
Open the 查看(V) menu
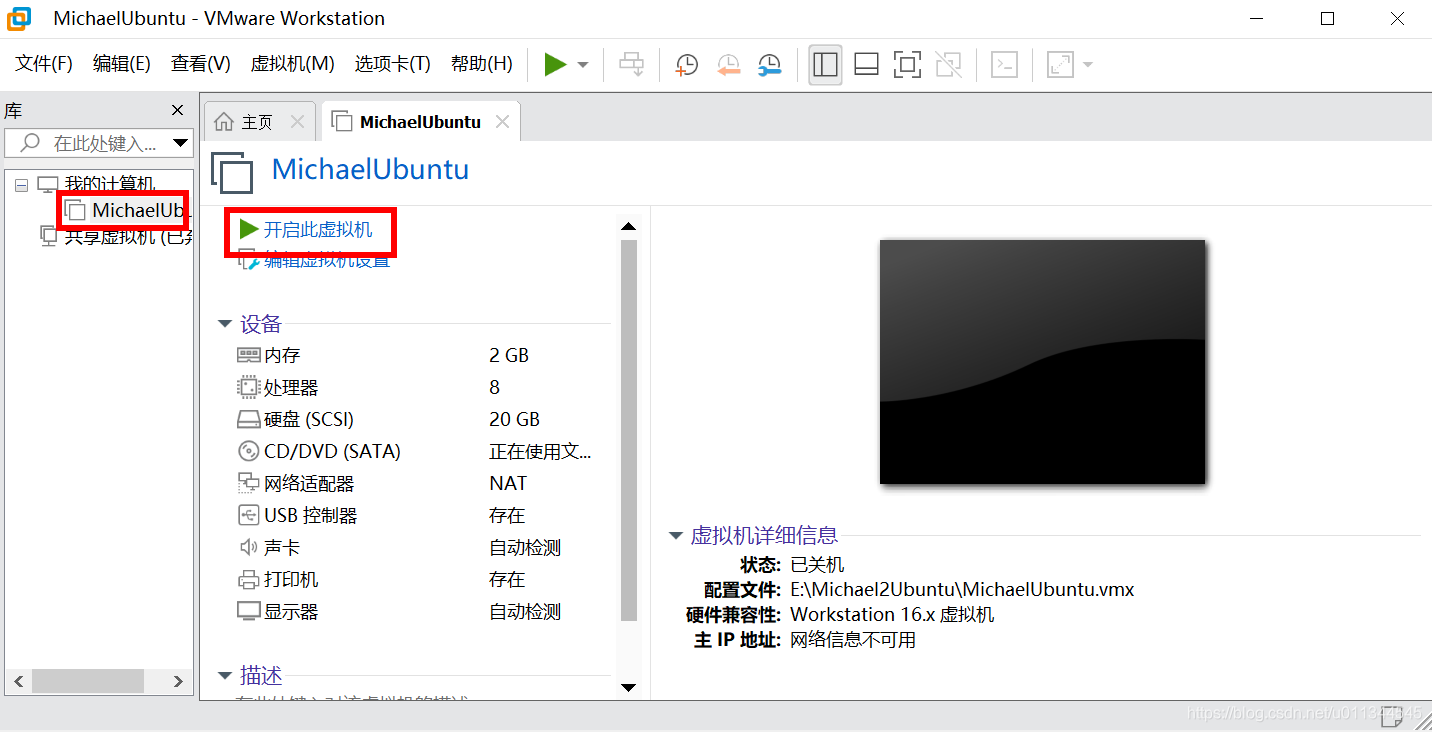(200, 64)
